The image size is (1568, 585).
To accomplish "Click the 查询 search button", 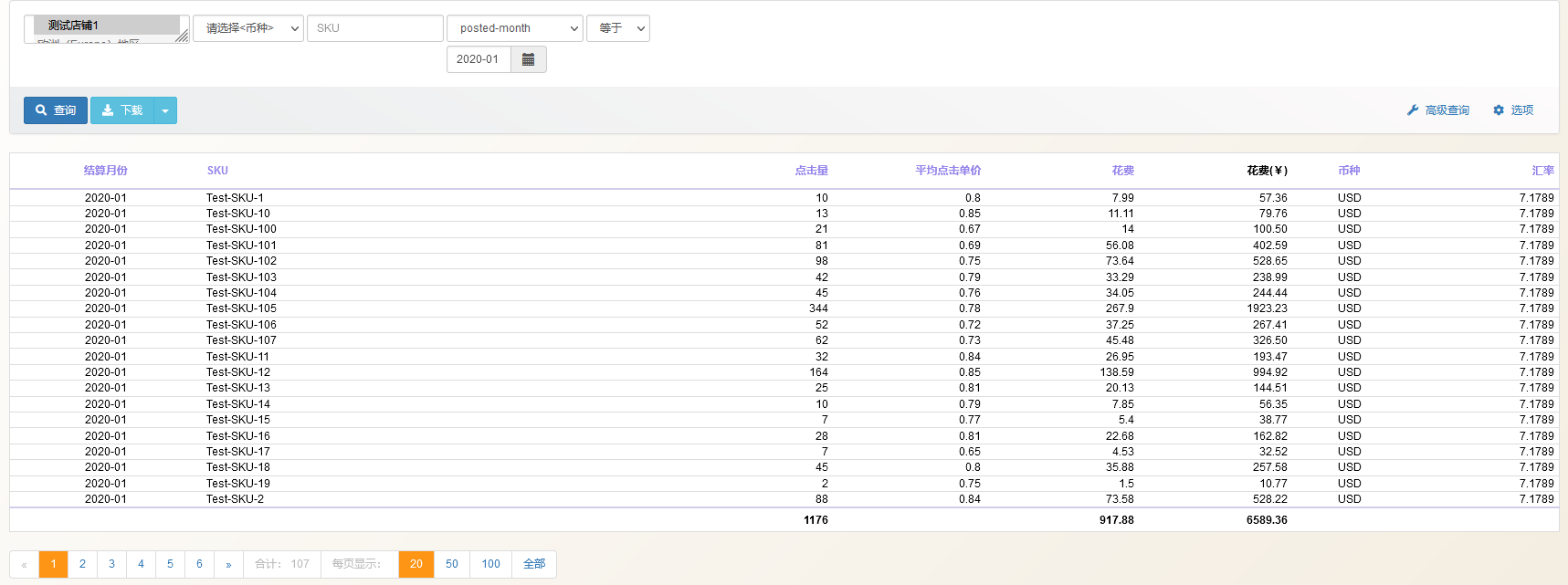I will pyautogui.click(x=56, y=110).
